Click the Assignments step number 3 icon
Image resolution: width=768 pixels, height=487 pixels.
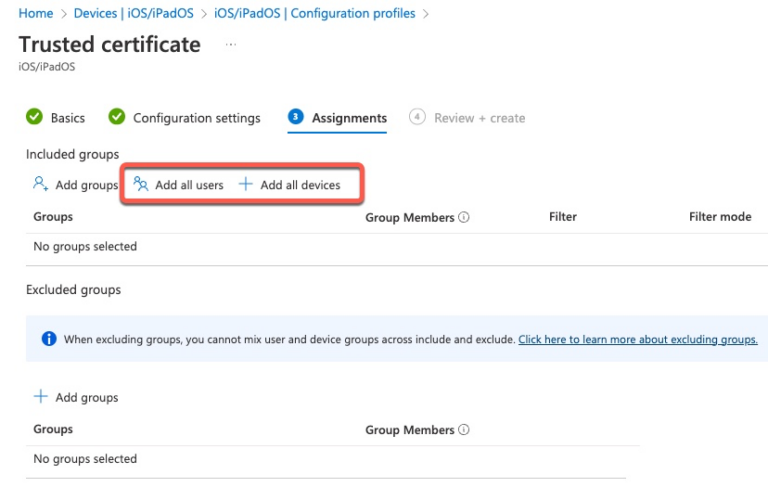tap(296, 117)
